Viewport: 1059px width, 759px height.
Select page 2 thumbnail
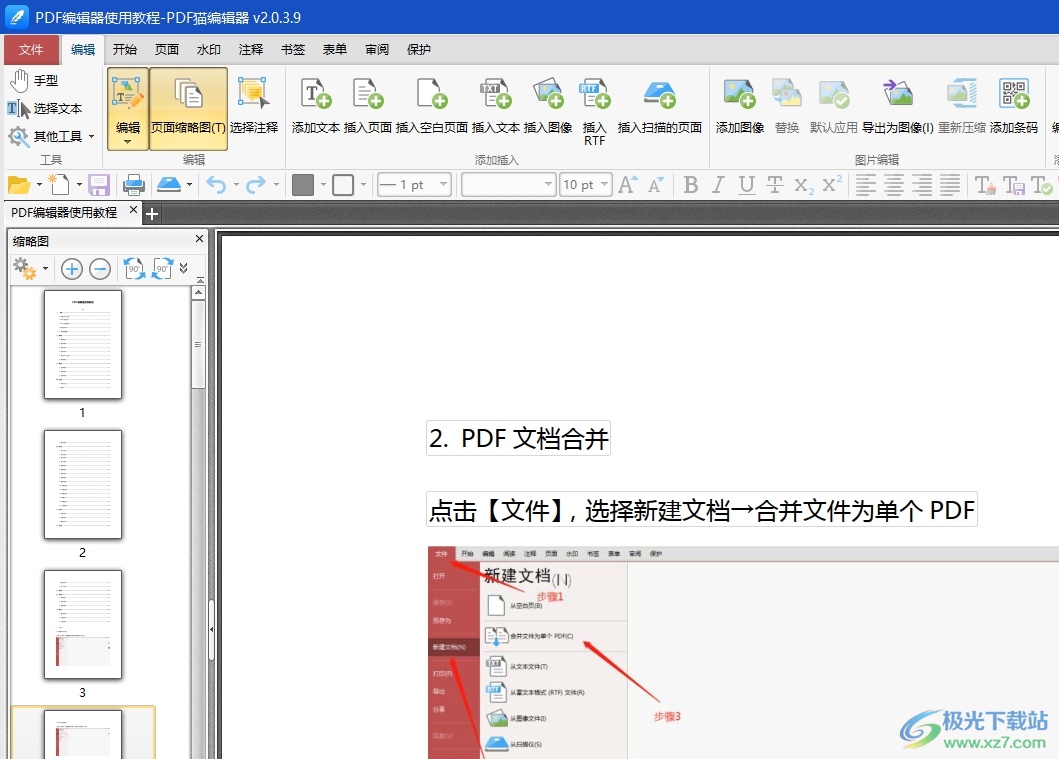click(x=82, y=484)
